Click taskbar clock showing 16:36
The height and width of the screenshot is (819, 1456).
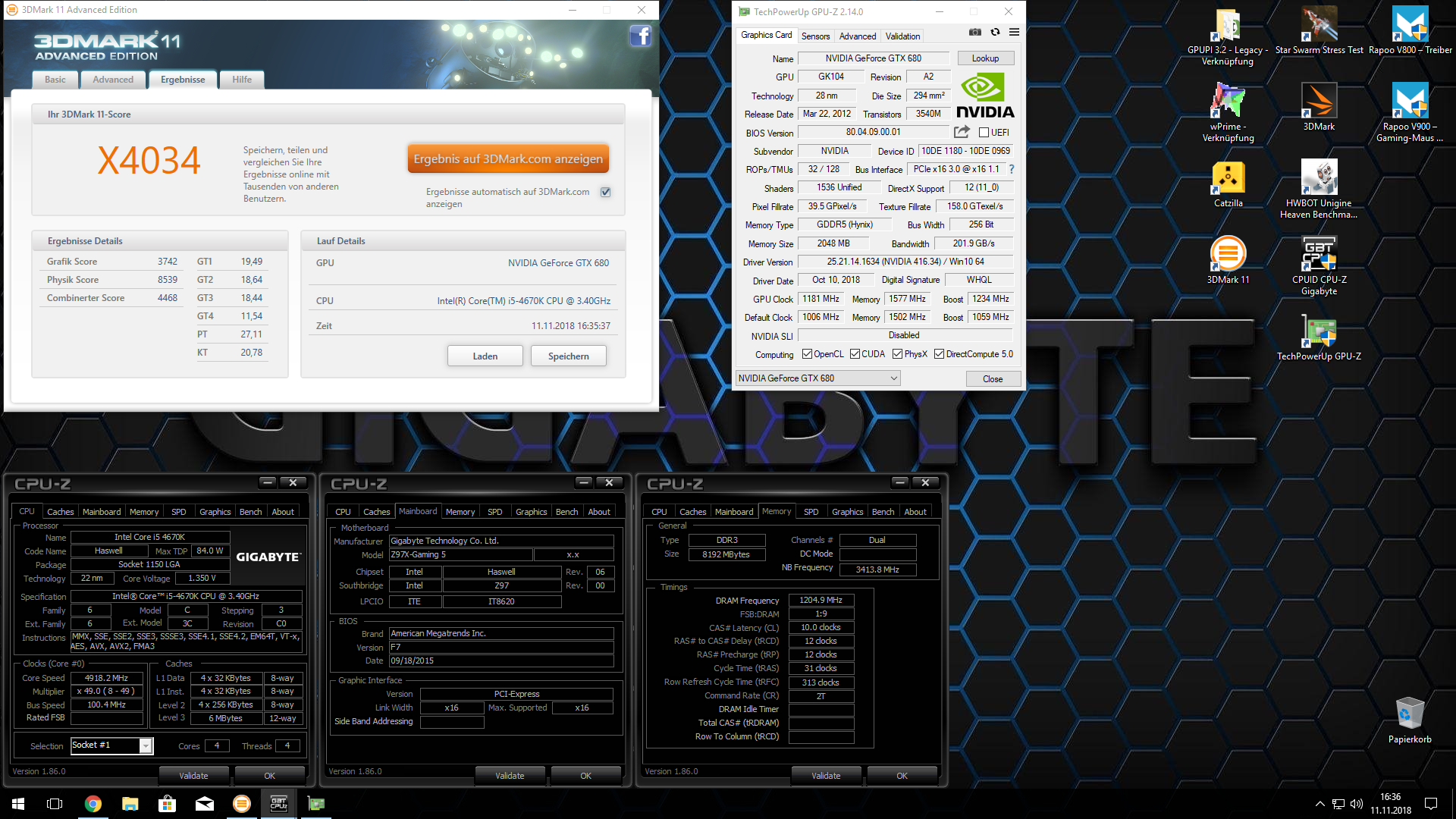[1391, 804]
